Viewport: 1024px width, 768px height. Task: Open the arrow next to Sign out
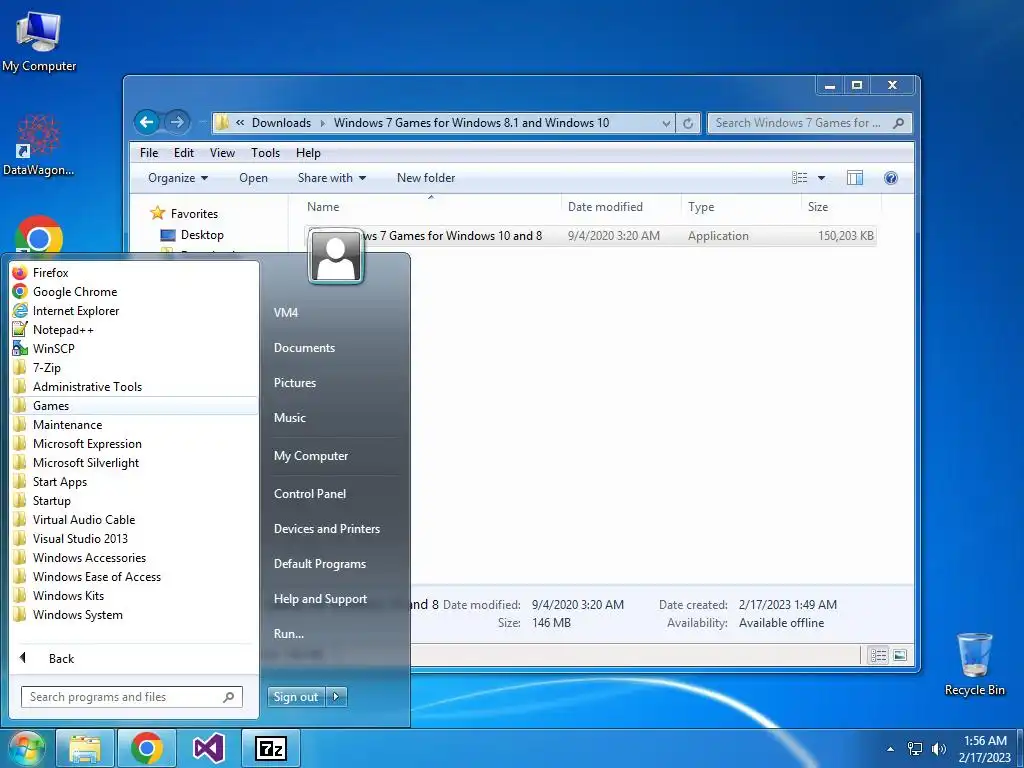tap(336, 697)
